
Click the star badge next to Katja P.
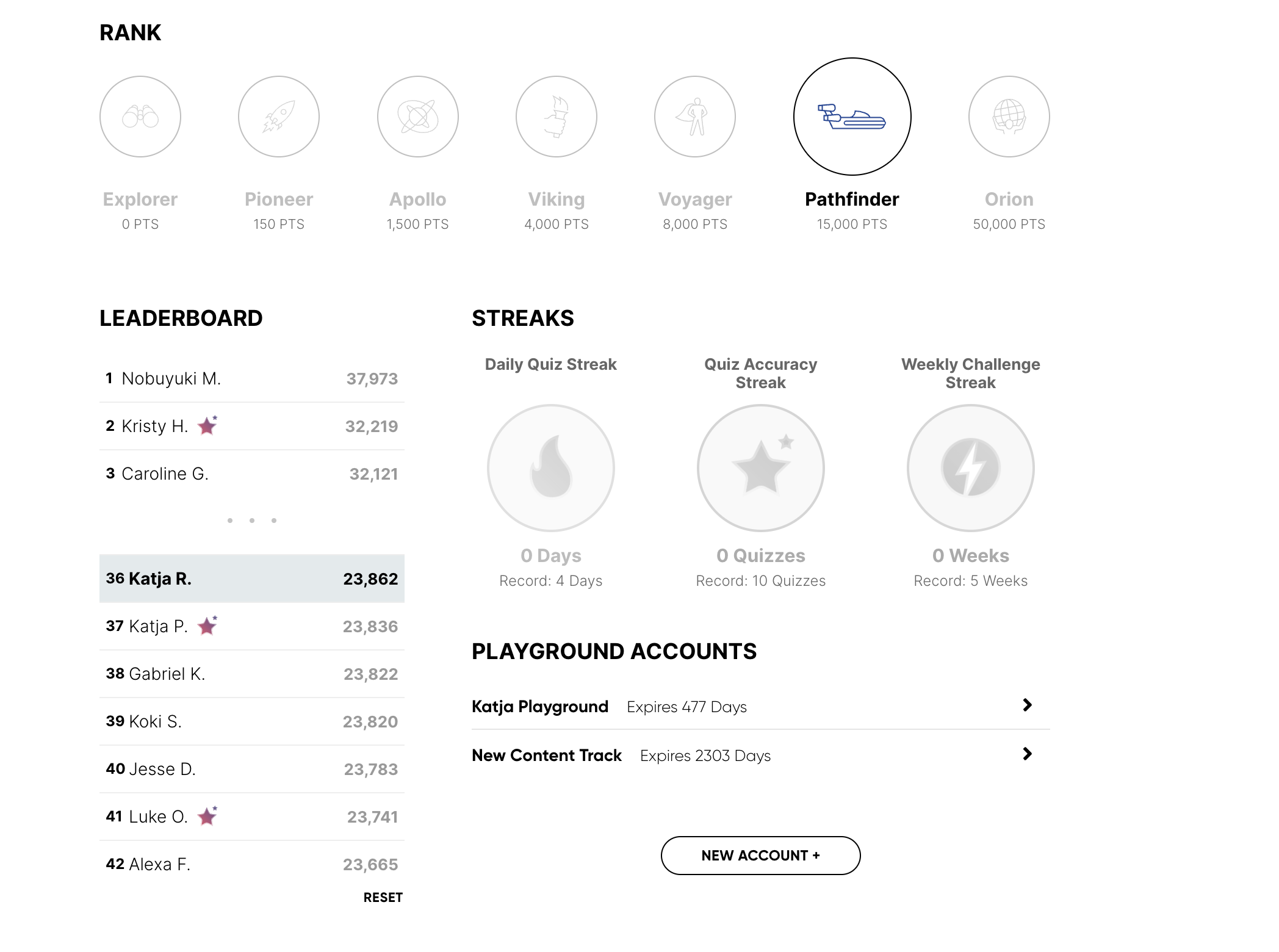tap(207, 625)
